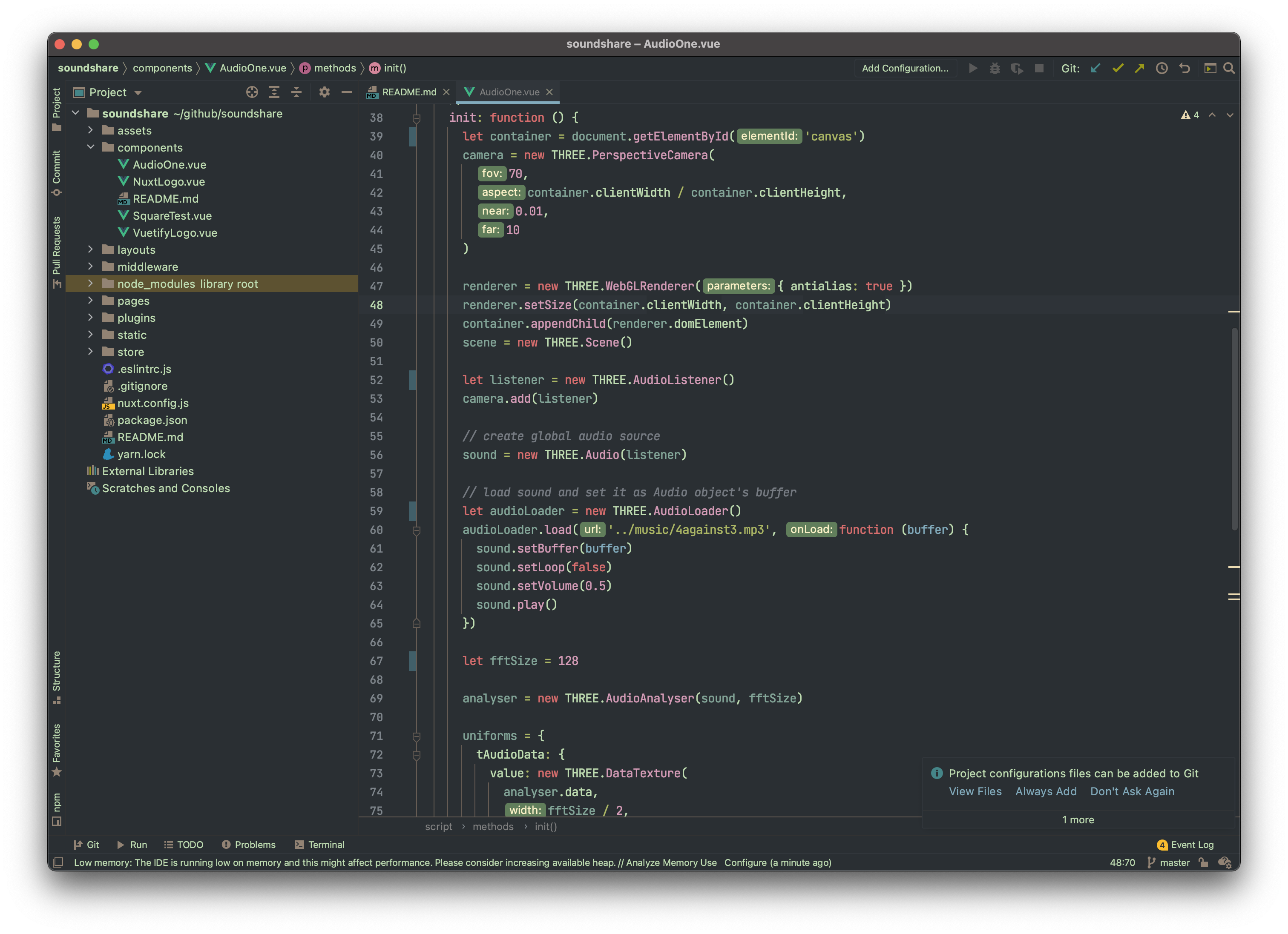Expand node_modules library root
The height and width of the screenshot is (934, 1288).
(90, 283)
